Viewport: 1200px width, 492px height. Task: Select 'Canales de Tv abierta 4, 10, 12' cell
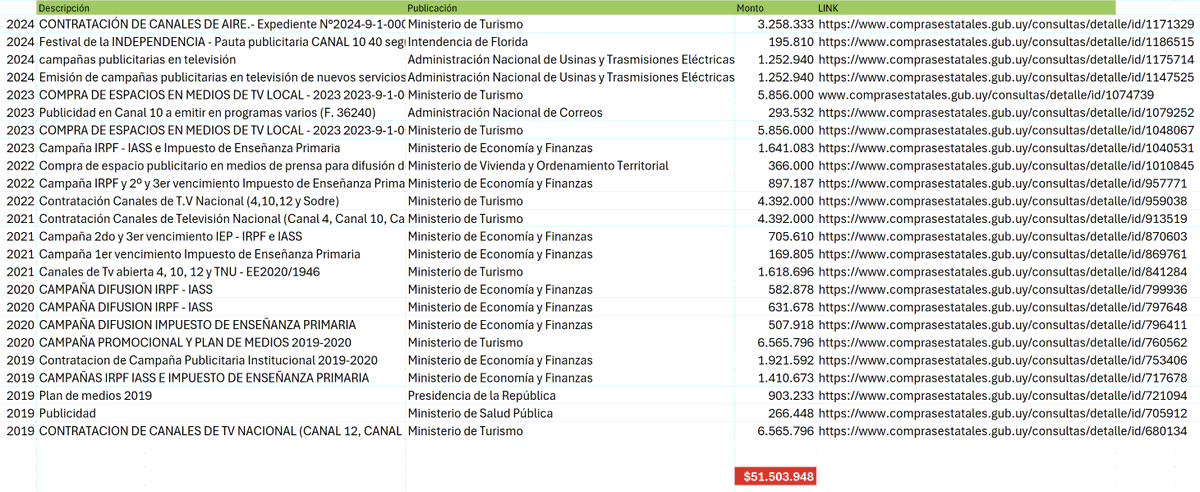coord(221,272)
